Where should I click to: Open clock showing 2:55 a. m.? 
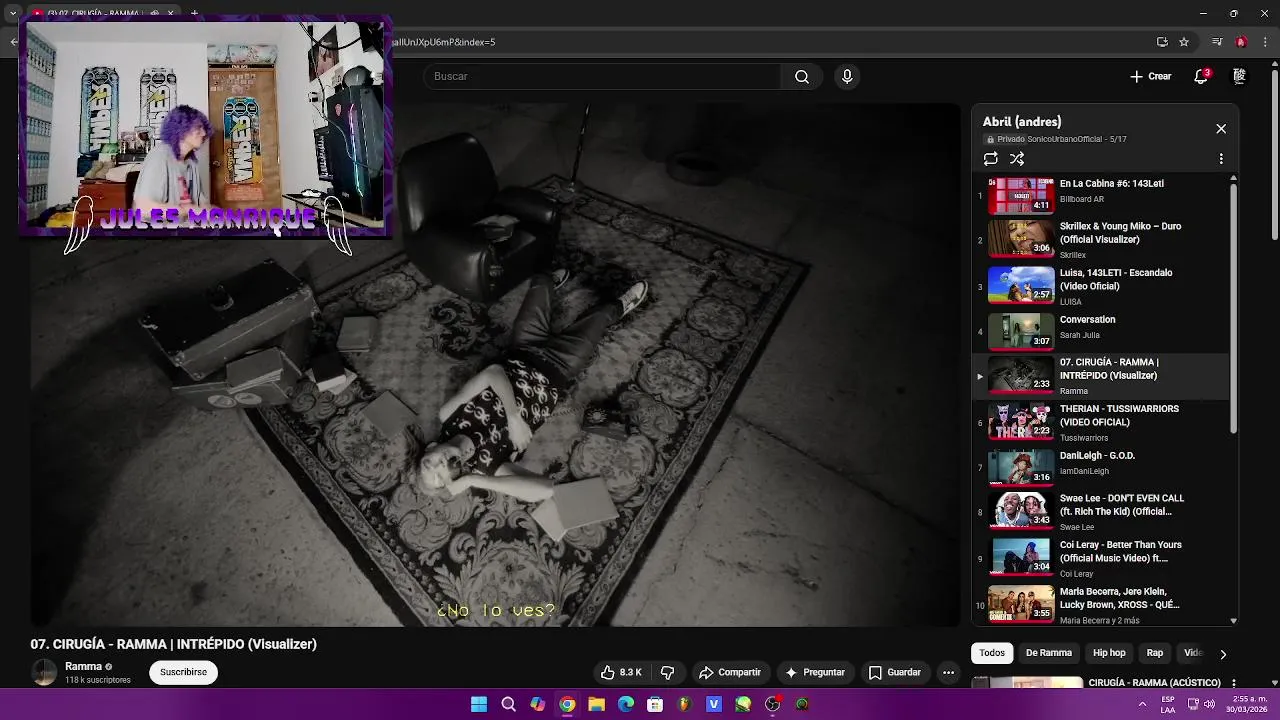point(1247,704)
